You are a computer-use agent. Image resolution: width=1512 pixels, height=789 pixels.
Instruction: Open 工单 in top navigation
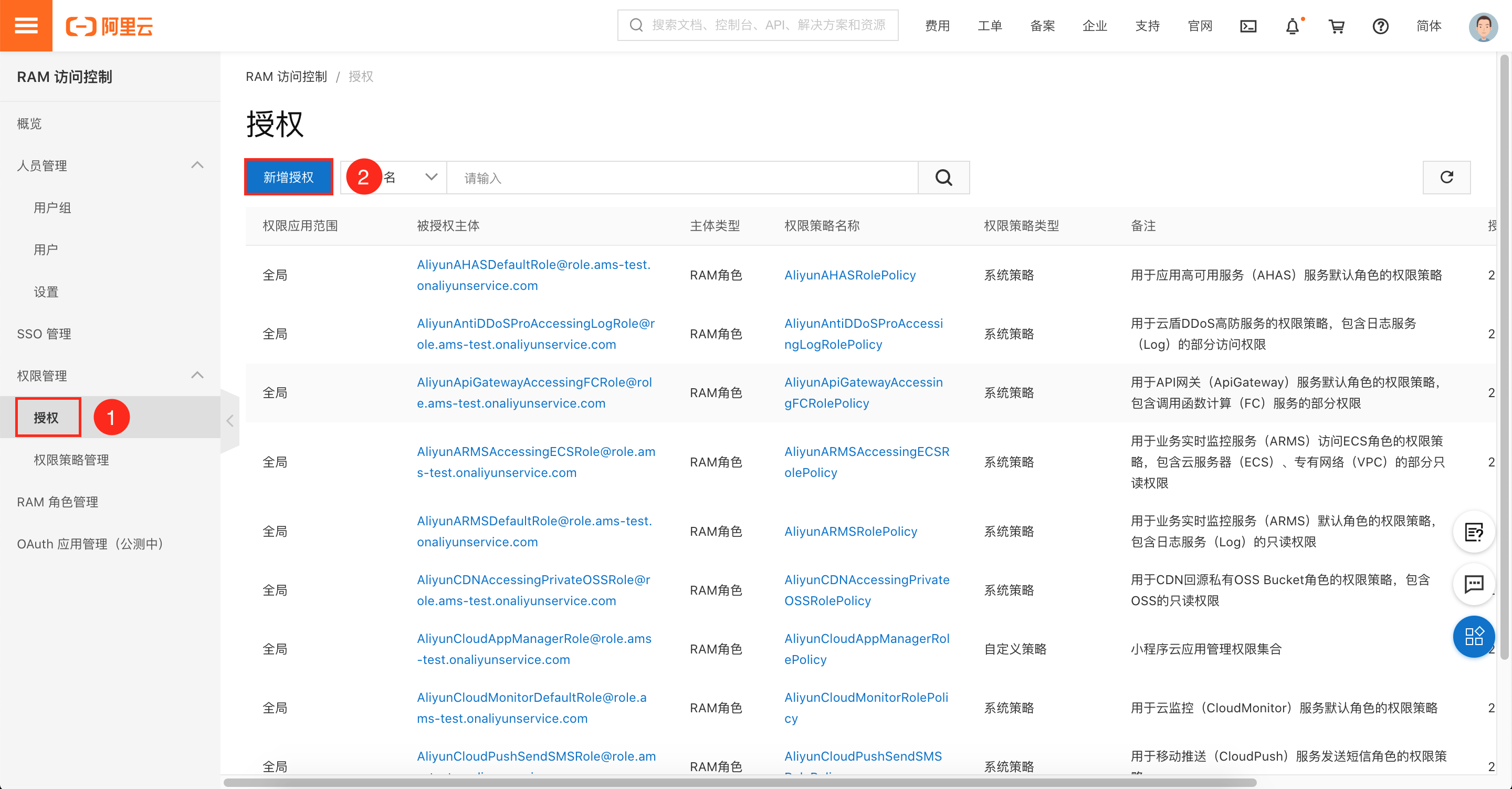990,26
